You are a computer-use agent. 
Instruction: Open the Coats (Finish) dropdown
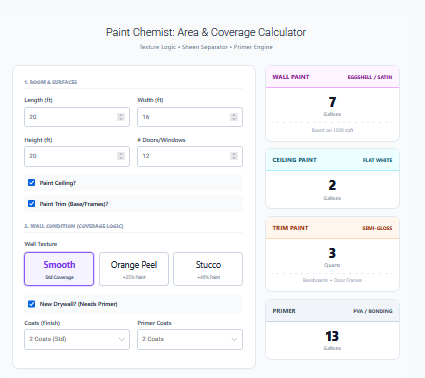point(77,339)
